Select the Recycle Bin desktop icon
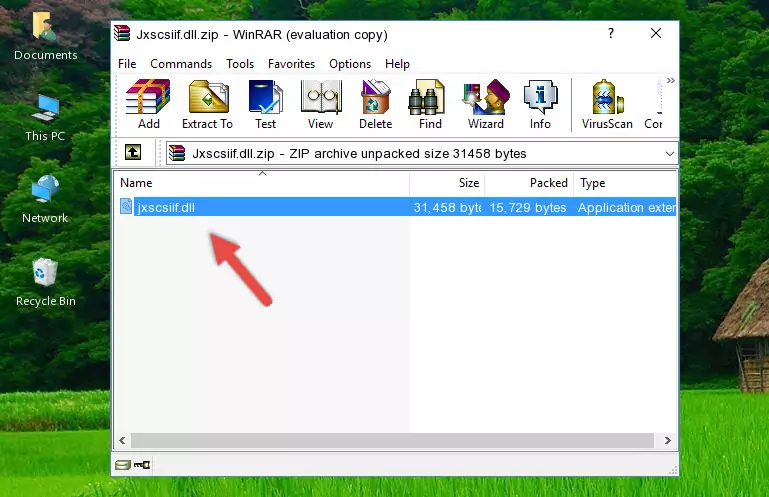 46,282
